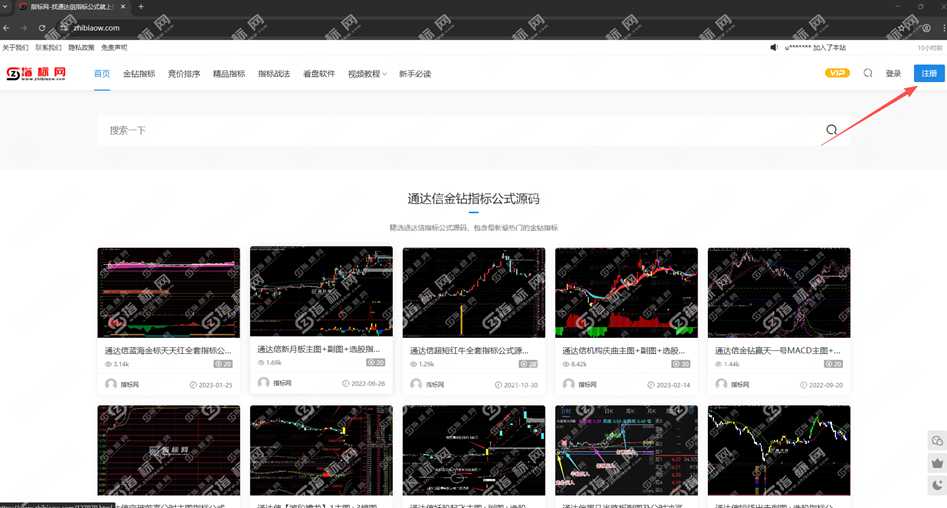Screen dimensions: 947x508
Task: Toggle dark mode with moon icon
Action: point(937,485)
